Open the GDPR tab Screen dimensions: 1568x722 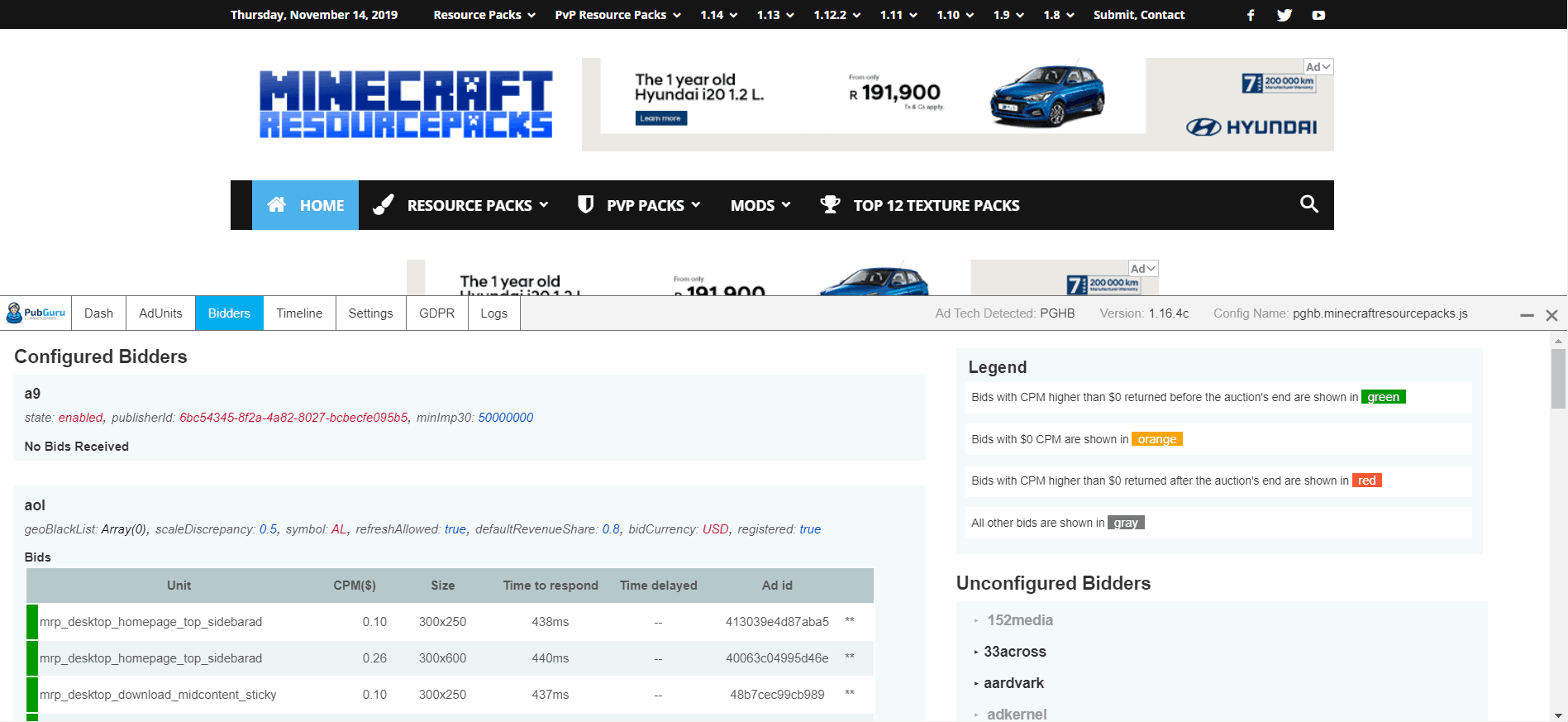[x=436, y=313]
